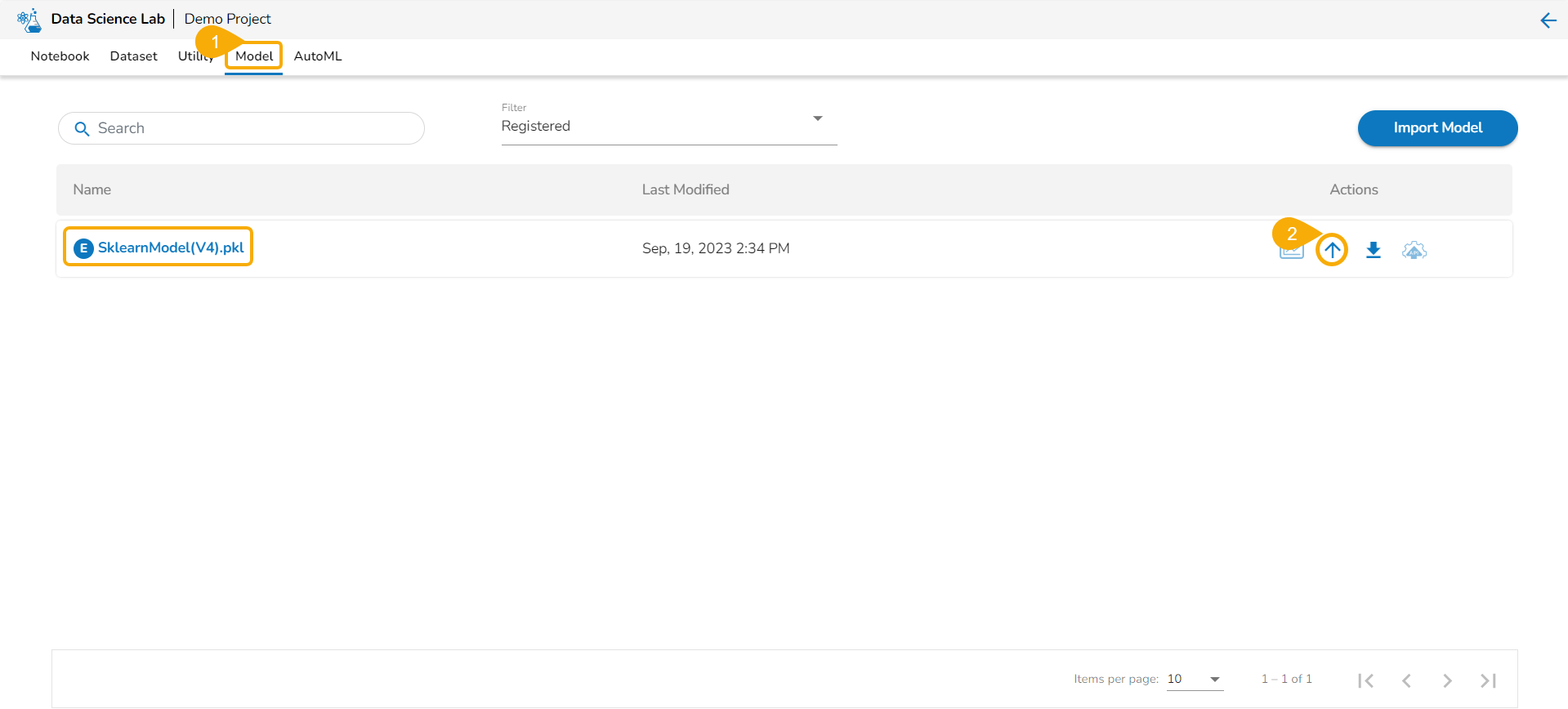Click the upward arrow unregister model icon
Image resolution: width=1568 pixels, height=709 pixels.
(x=1332, y=250)
